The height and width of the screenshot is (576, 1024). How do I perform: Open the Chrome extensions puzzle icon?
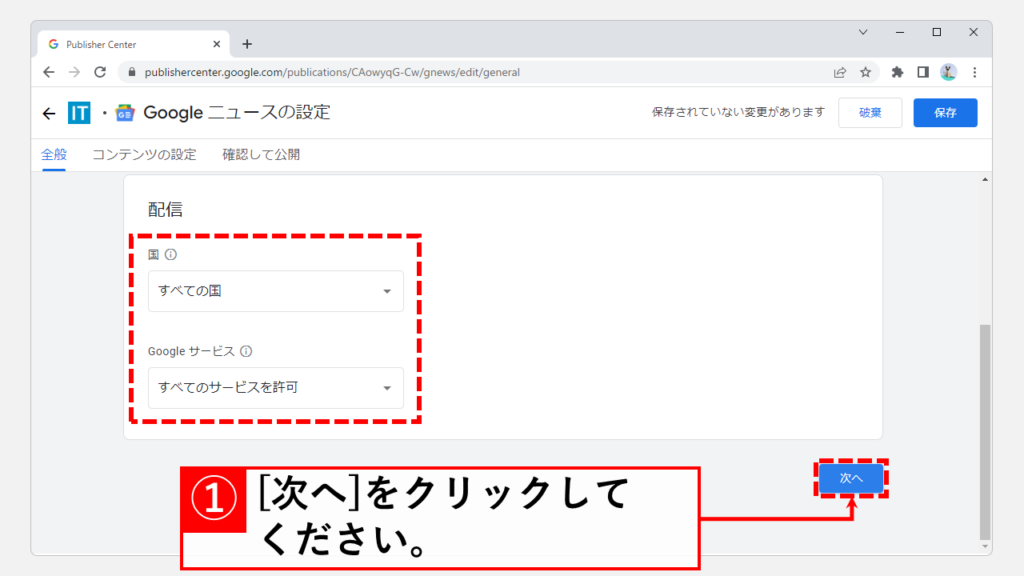tap(897, 72)
